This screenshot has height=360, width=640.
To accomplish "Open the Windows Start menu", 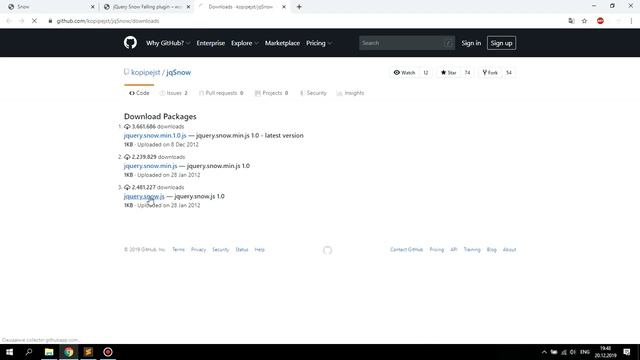I will pos(9,352).
